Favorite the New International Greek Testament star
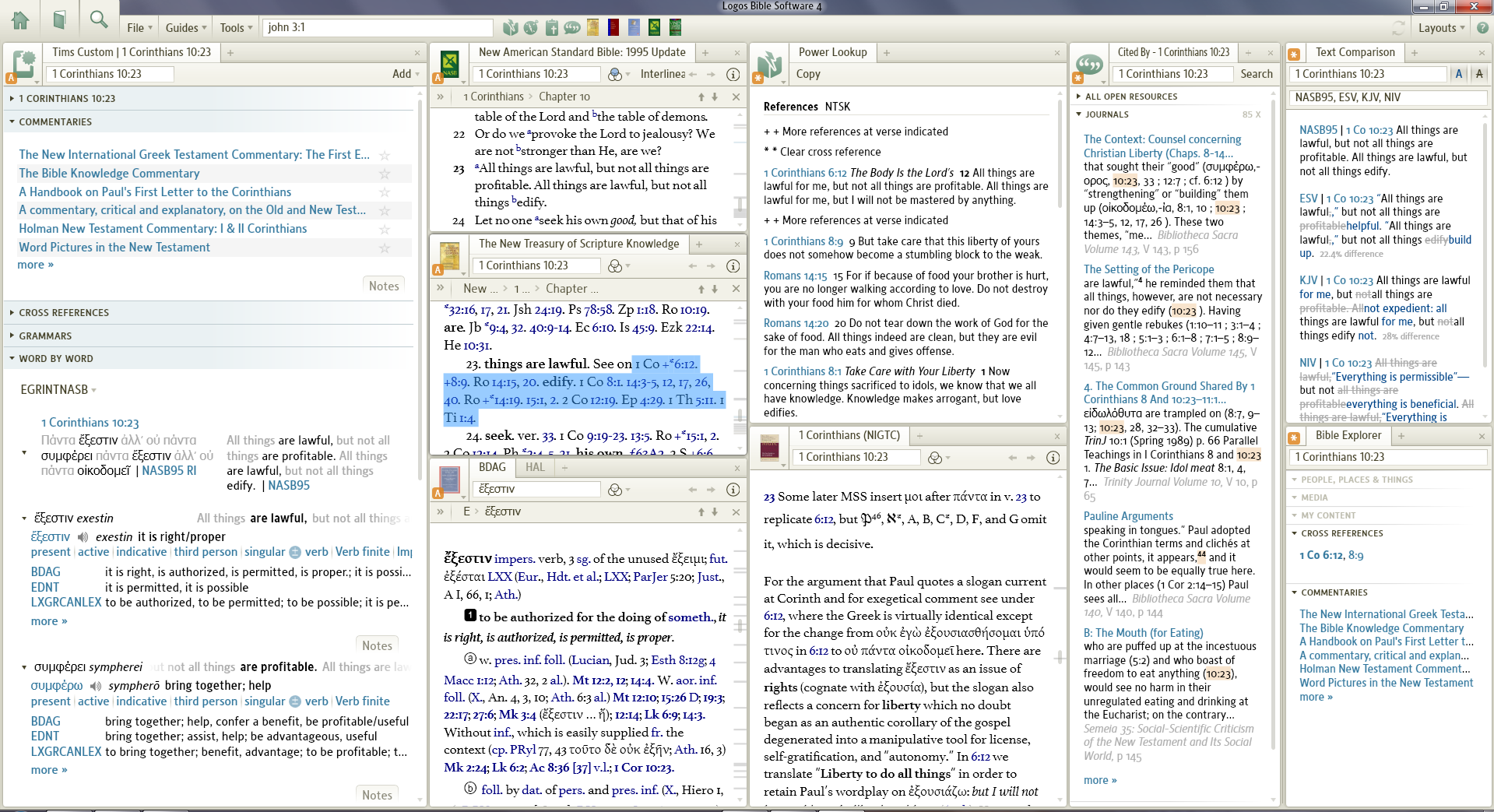 tap(385, 155)
